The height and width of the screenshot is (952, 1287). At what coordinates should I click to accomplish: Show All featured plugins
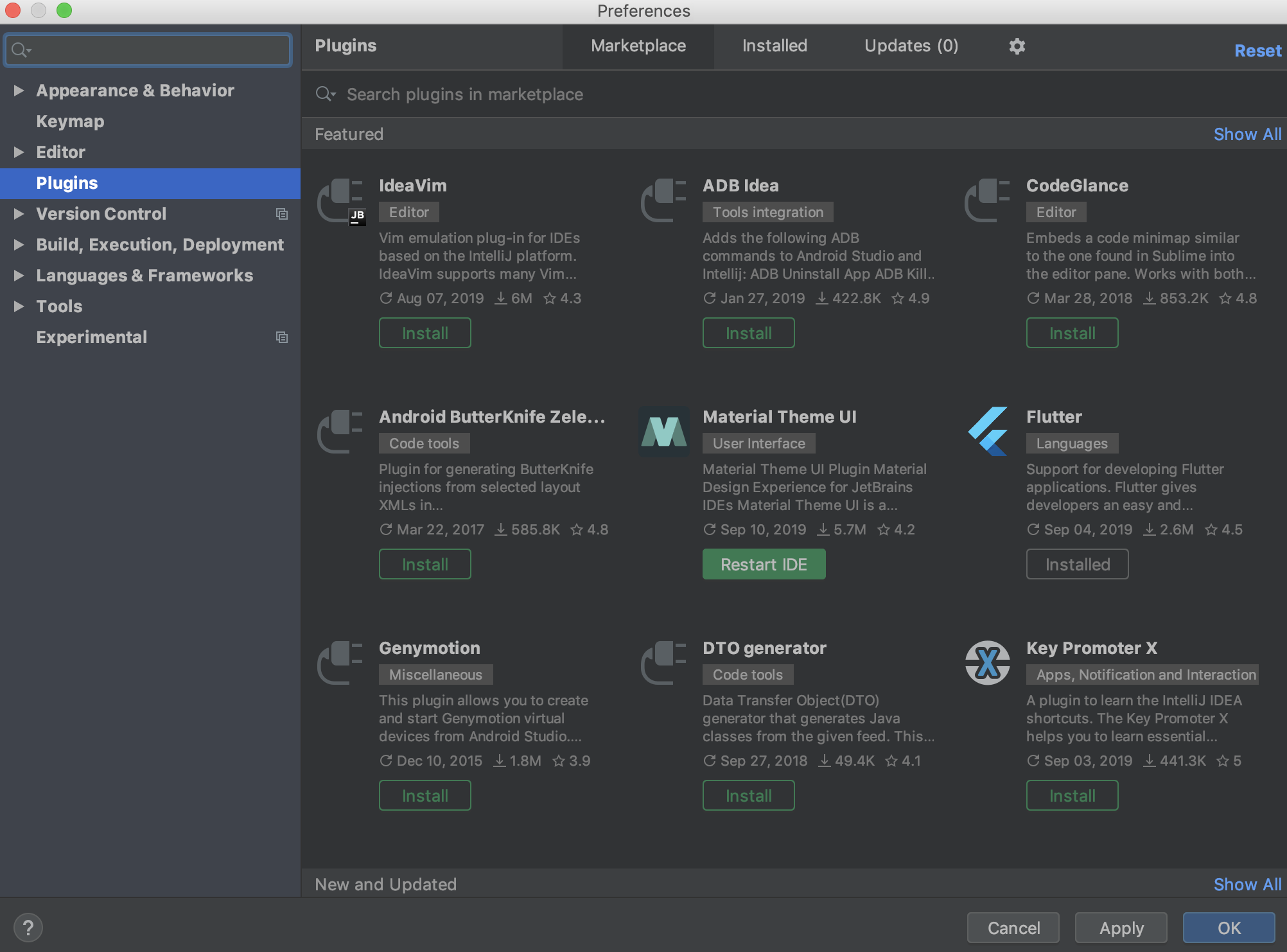click(1247, 134)
